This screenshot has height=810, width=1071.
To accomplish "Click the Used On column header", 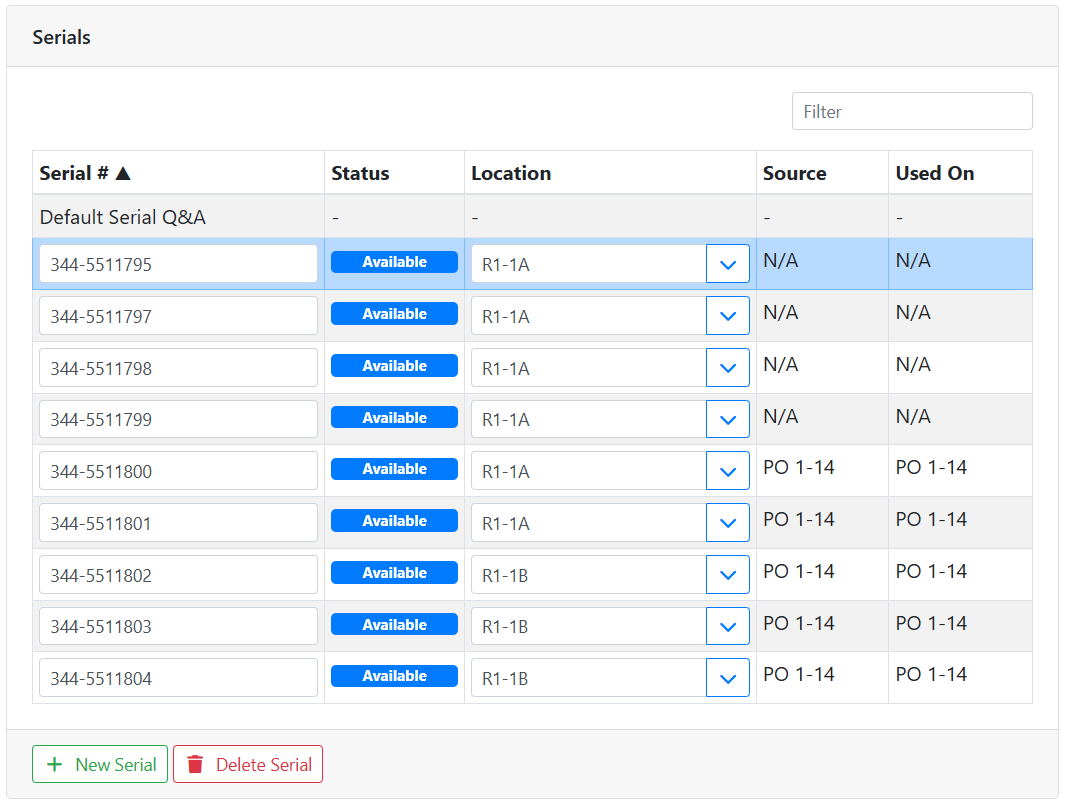I will click(x=934, y=173).
